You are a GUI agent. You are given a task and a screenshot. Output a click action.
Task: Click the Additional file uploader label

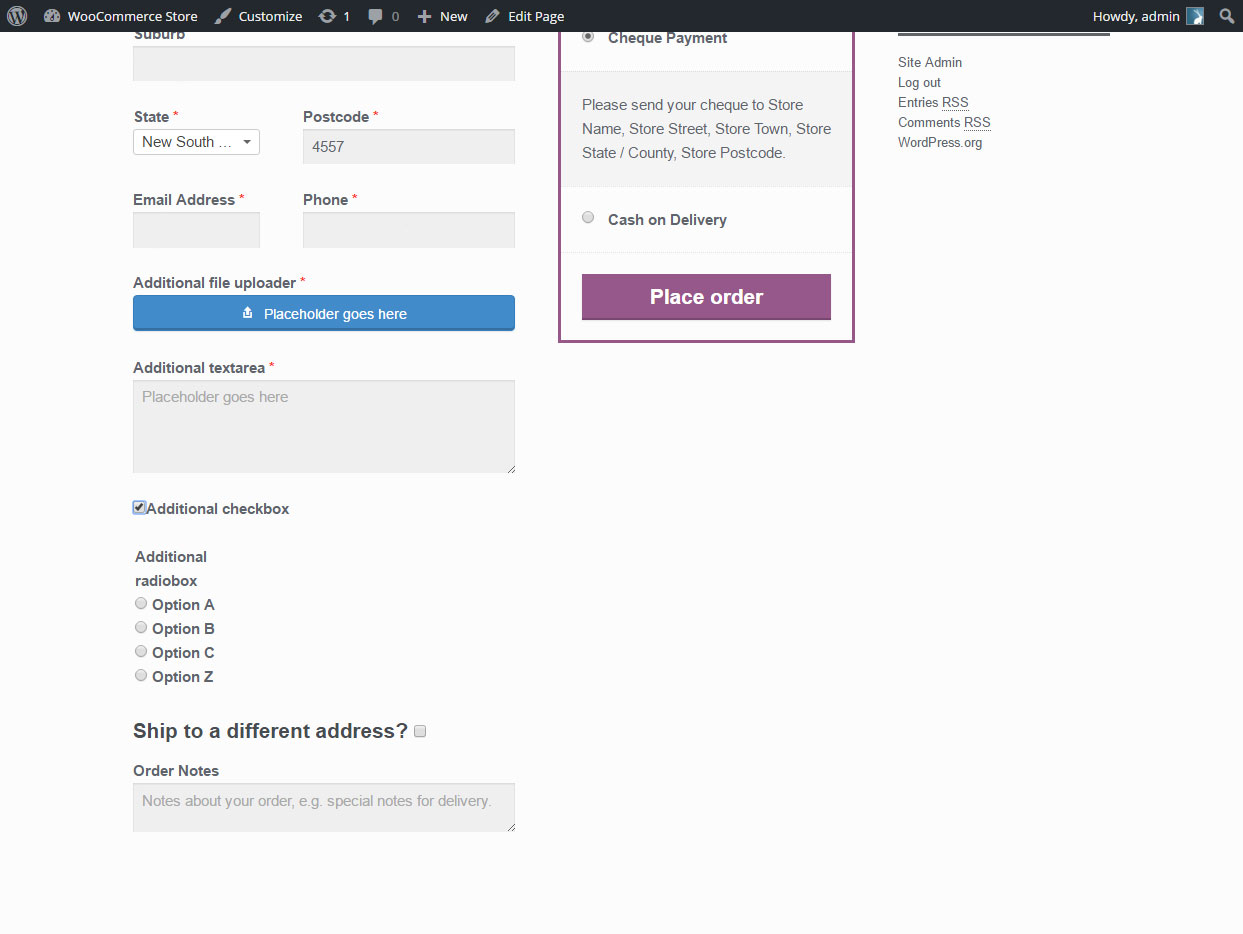pos(215,283)
